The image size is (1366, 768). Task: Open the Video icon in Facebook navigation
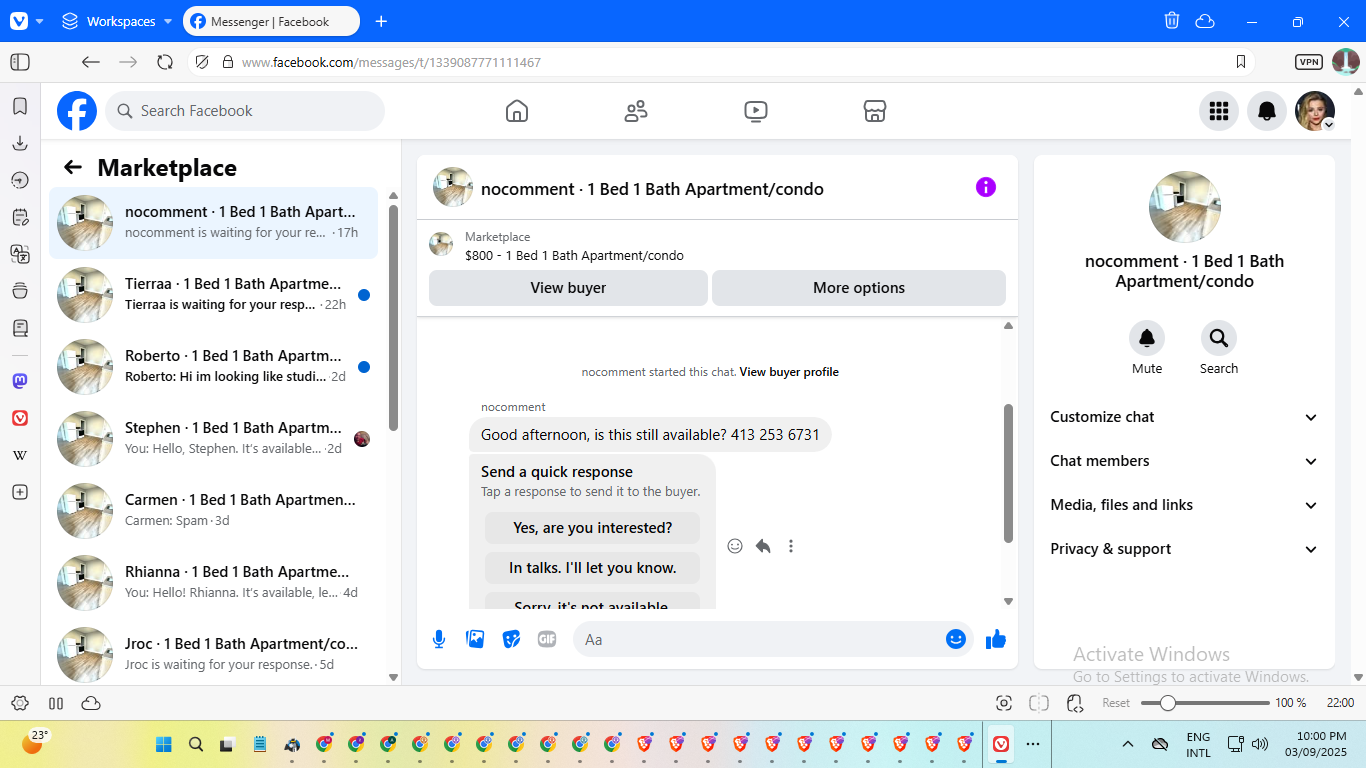pos(756,111)
